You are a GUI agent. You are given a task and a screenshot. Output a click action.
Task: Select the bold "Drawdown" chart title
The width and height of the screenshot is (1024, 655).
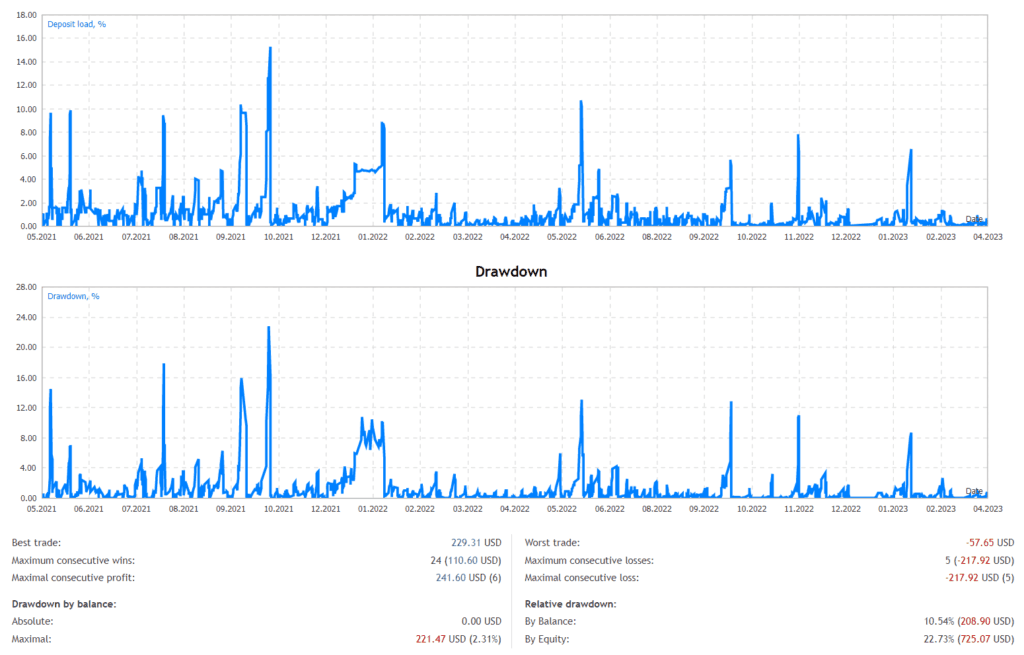click(512, 271)
